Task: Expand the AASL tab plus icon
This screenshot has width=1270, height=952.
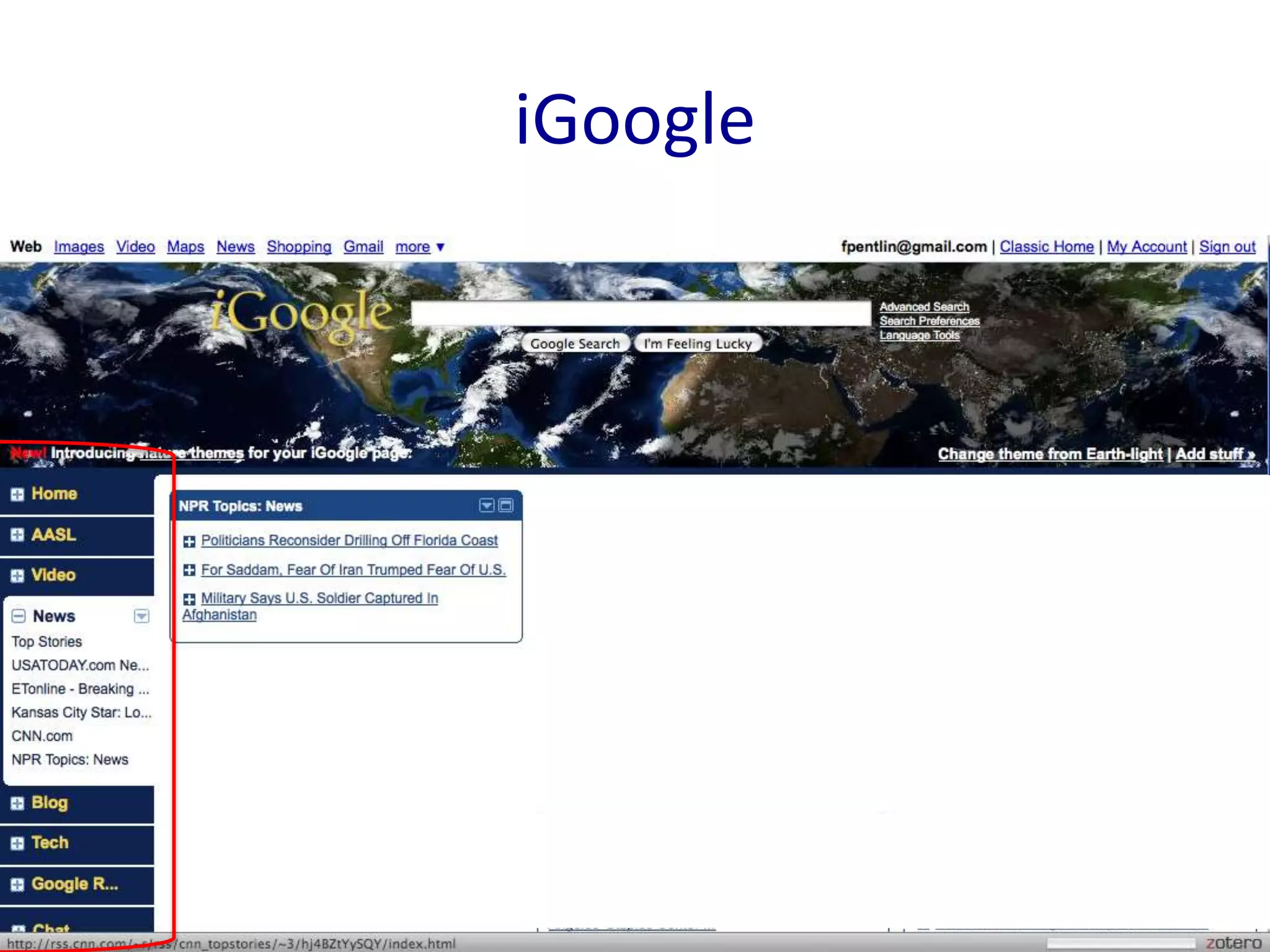Action: pos(17,535)
